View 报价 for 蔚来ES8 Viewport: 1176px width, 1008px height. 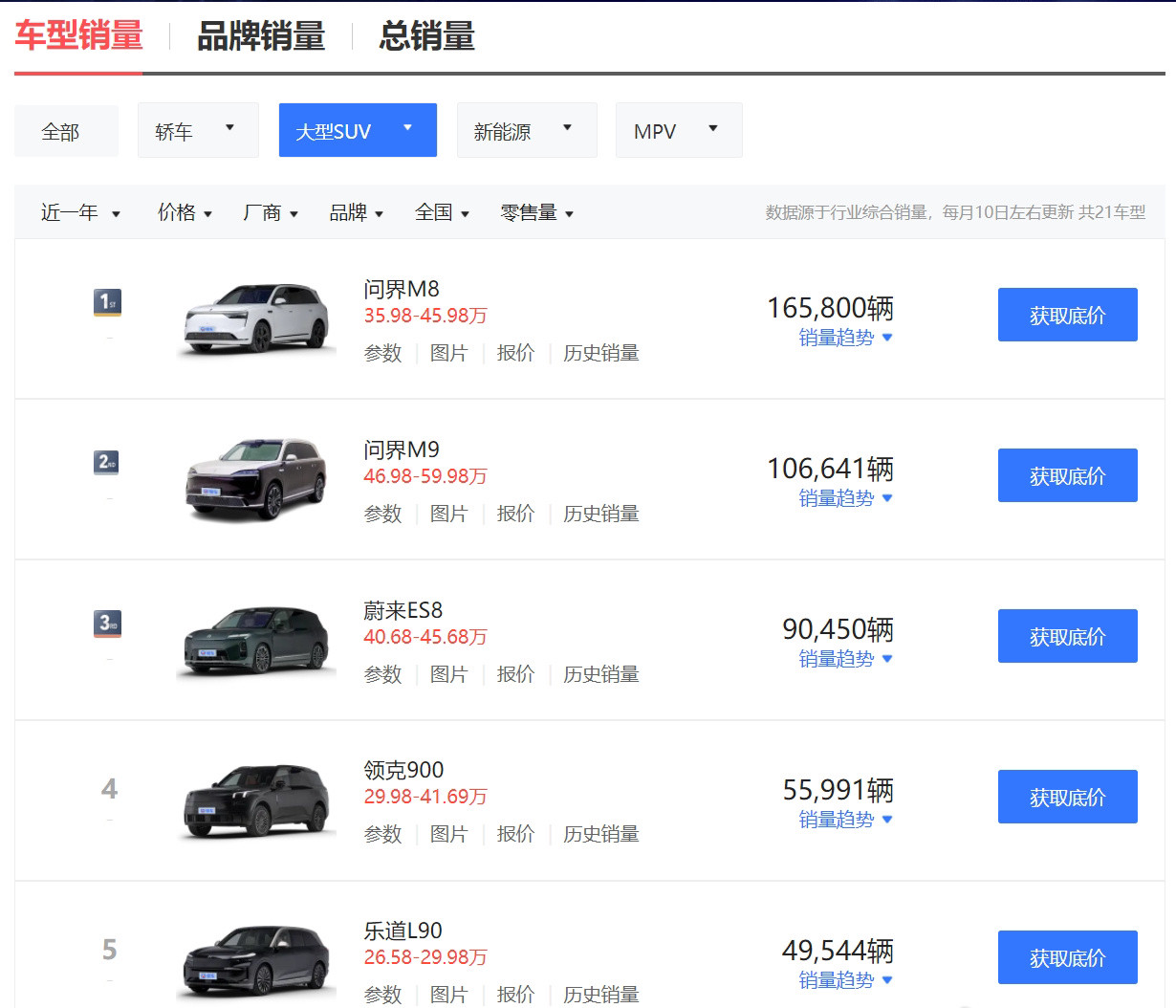(x=515, y=674)
